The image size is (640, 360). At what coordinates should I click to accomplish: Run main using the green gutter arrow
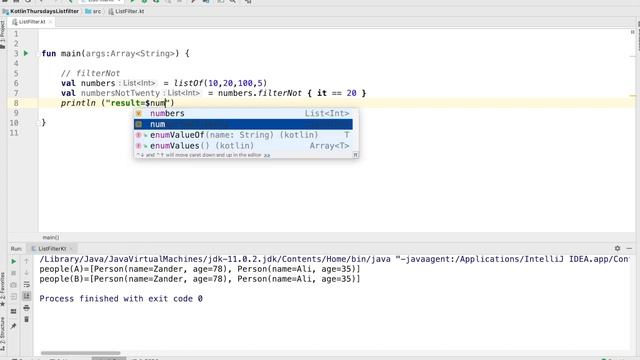coord(26,53)
